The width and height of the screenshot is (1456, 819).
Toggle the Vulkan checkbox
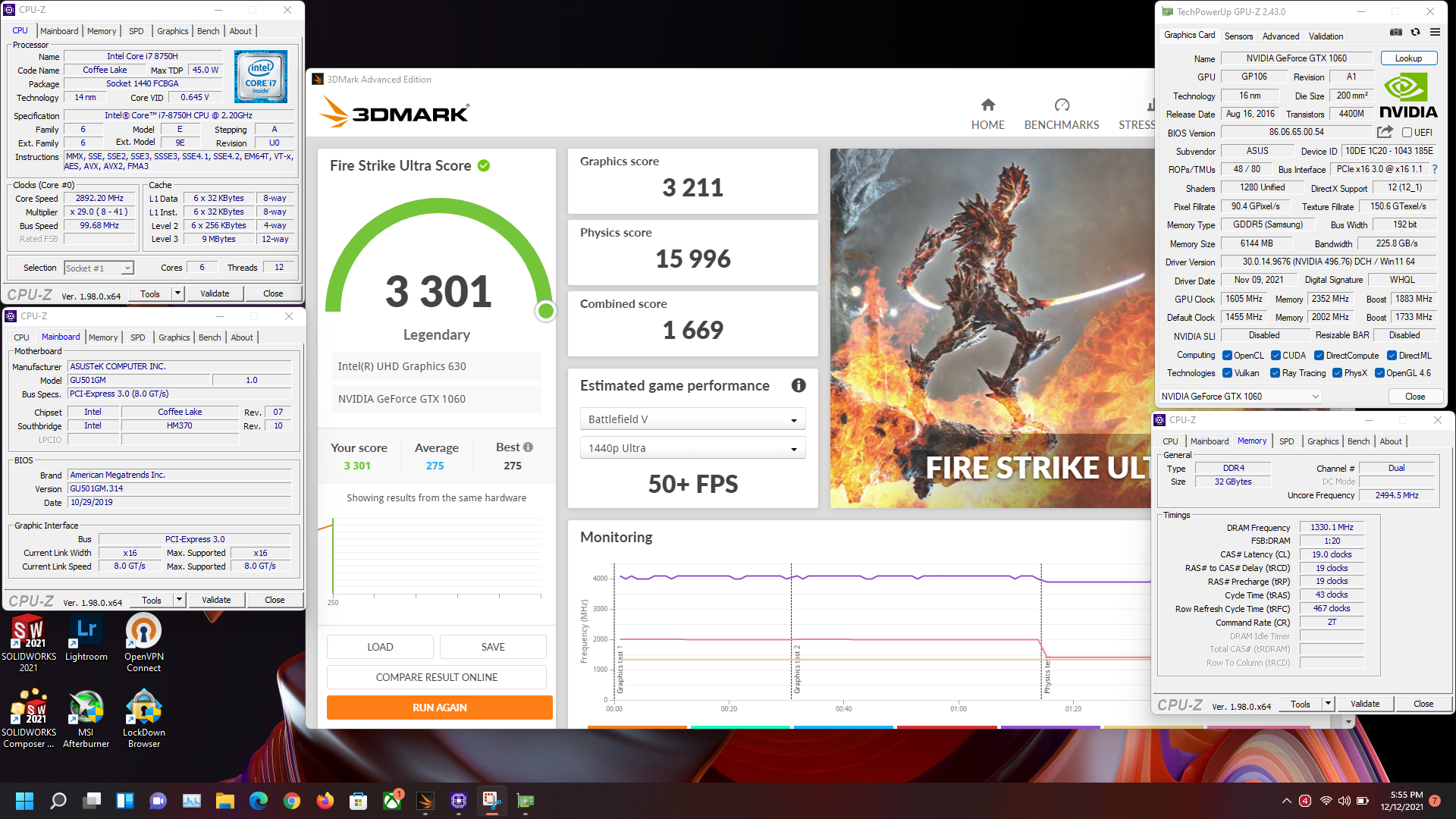(1227, 373)
